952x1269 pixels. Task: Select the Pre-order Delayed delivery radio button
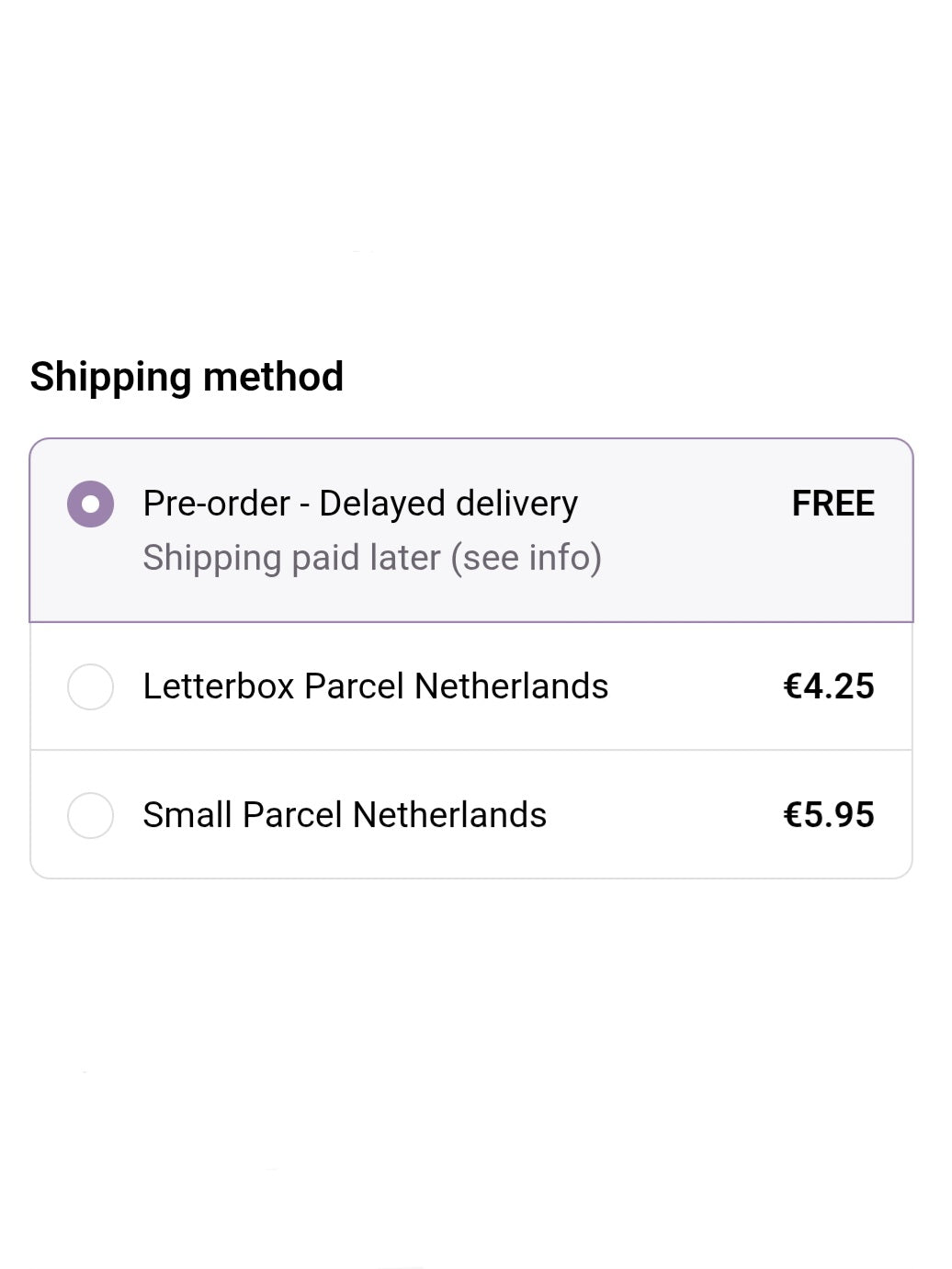90,504
